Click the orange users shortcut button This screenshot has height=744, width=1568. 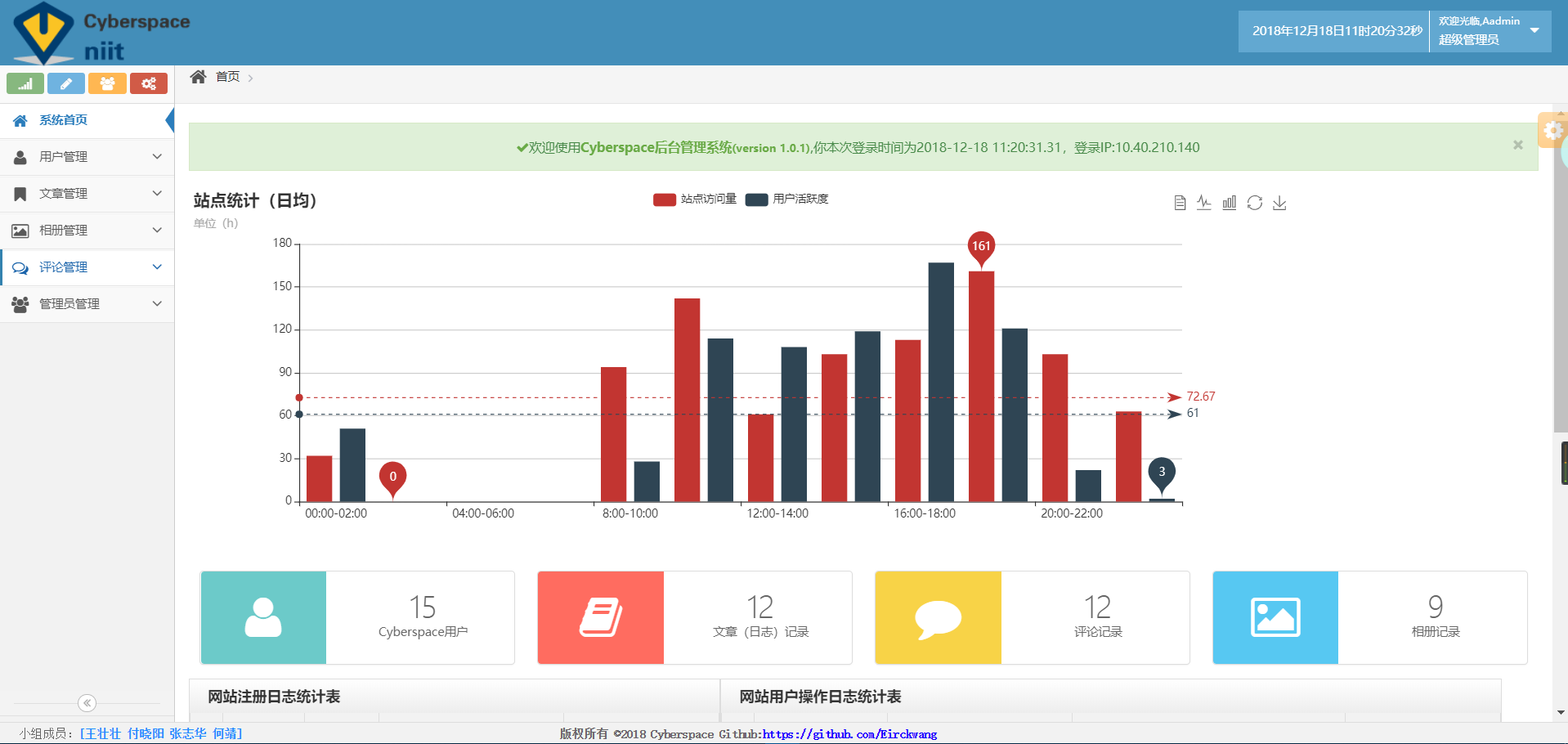pos(107,83)
